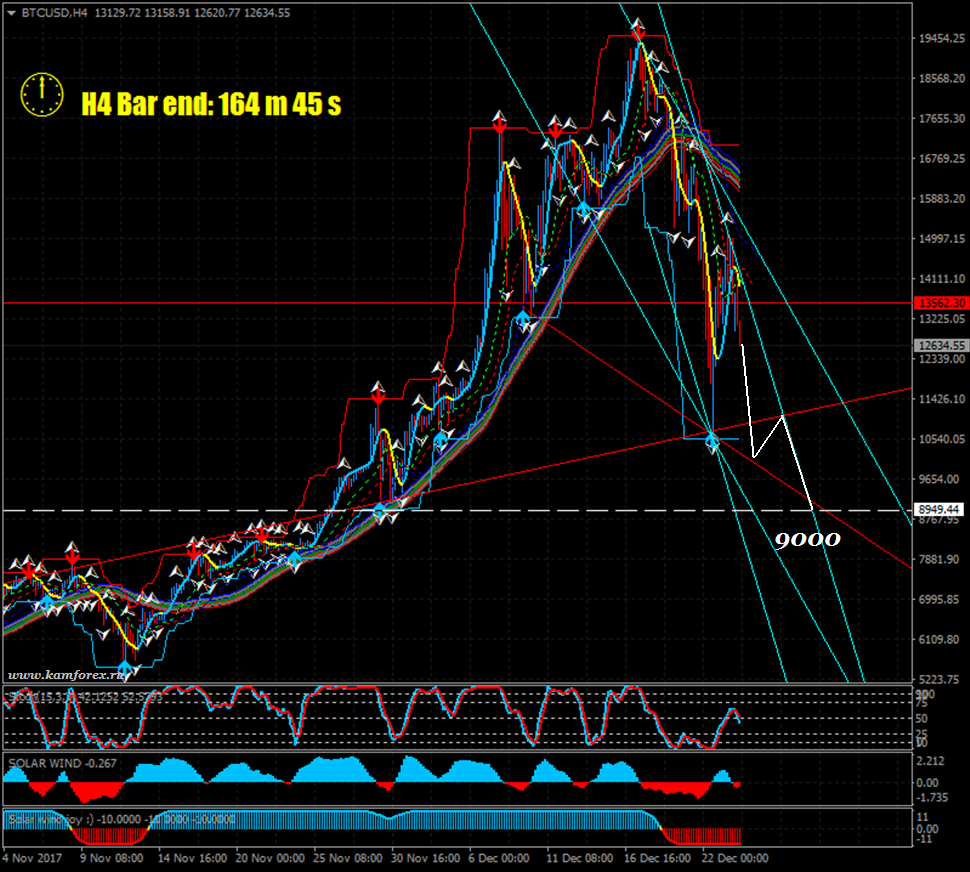Image resolution: width=970 pixels, height=872 pixels.
Task: Click the '11 Dec 08:00' time axis label
Action: pos(580,858)
